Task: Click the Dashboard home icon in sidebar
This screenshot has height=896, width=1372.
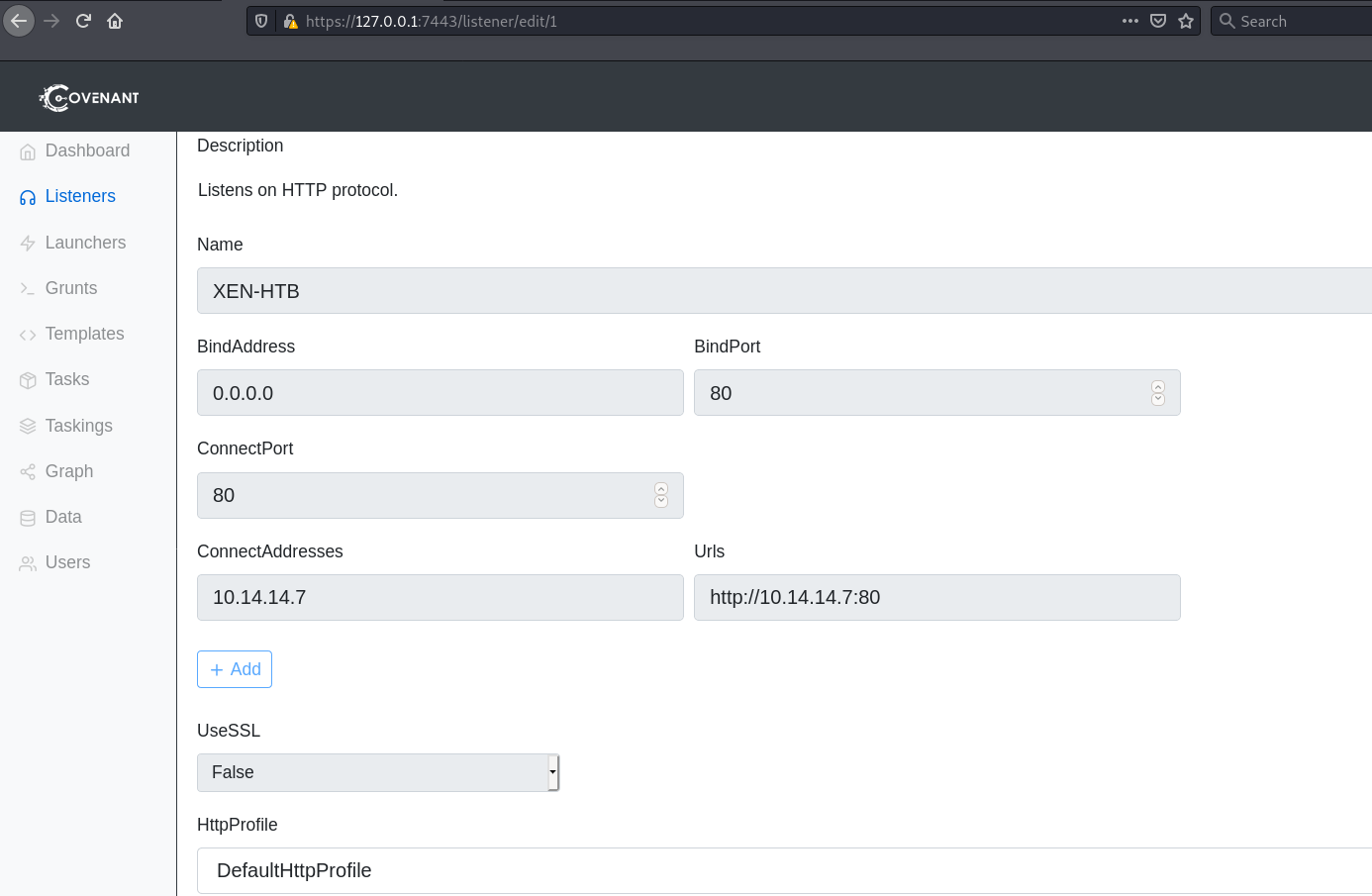Action: pyautogui.click(x=28, y=151)
